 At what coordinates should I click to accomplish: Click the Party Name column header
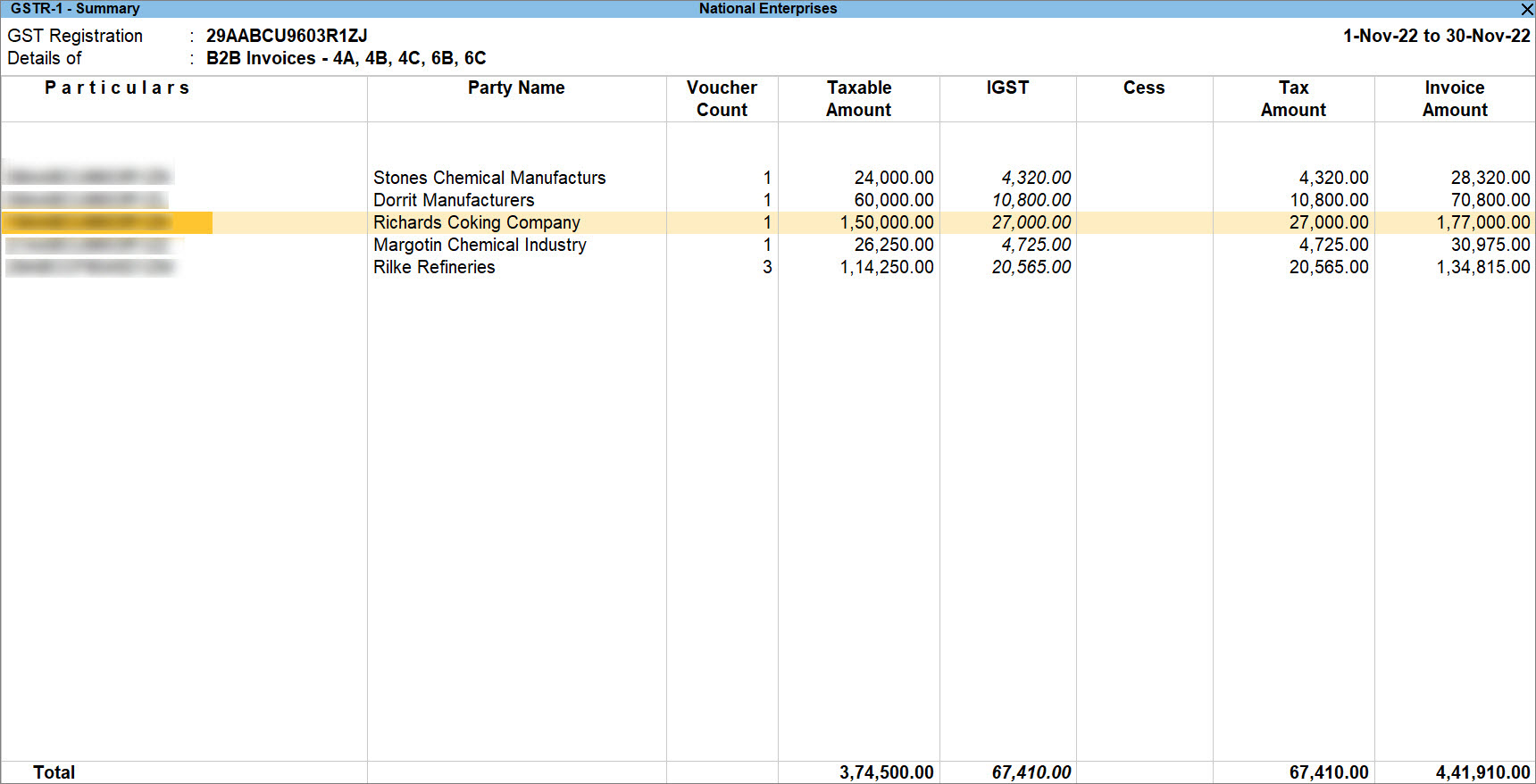click(516, 88)
